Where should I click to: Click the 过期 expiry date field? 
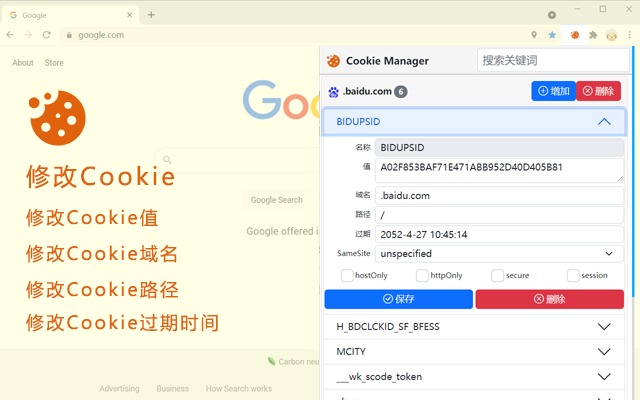499,234
